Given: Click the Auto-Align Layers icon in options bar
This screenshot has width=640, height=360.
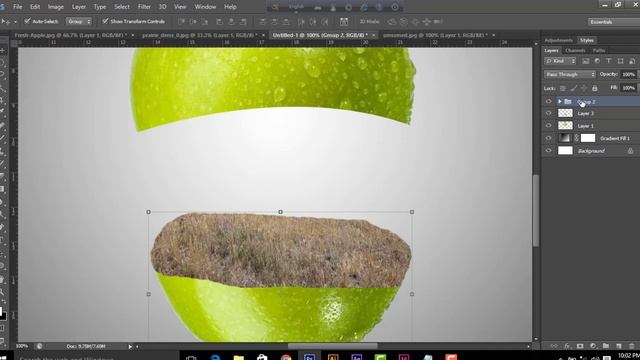Looking at the screenshot, I should click(344, 21).
